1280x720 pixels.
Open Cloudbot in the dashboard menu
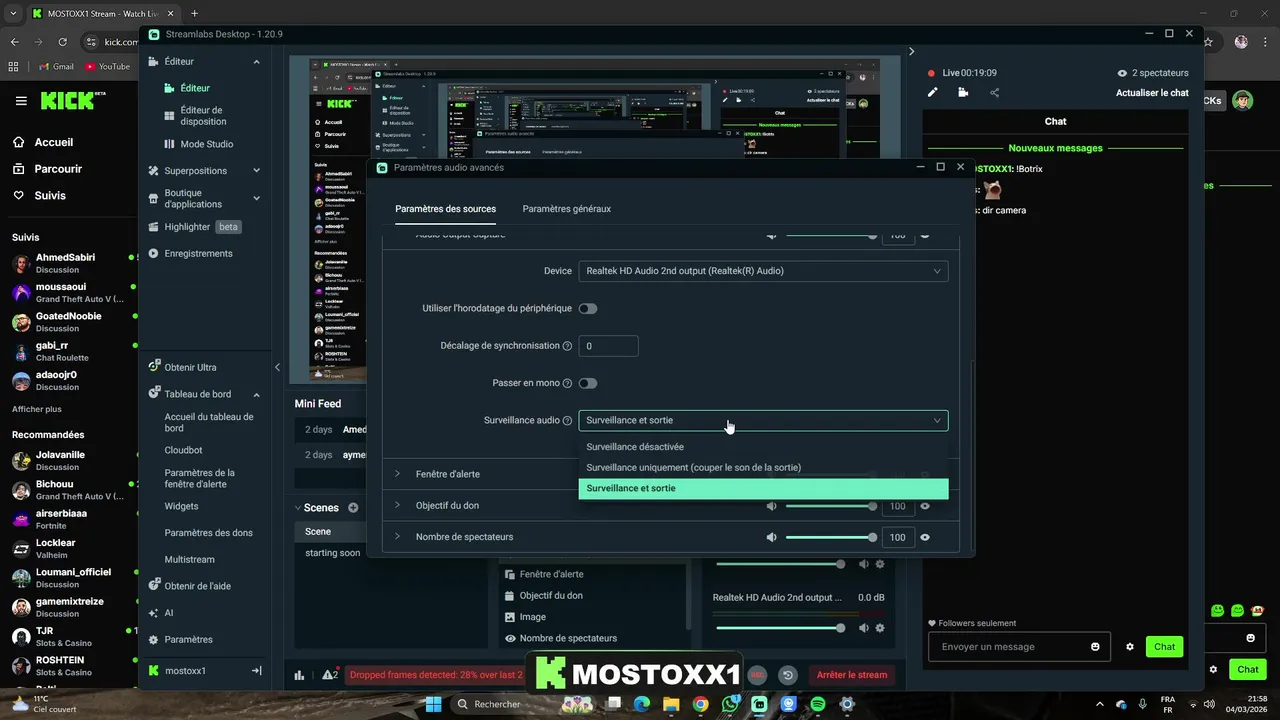[183, 450]
